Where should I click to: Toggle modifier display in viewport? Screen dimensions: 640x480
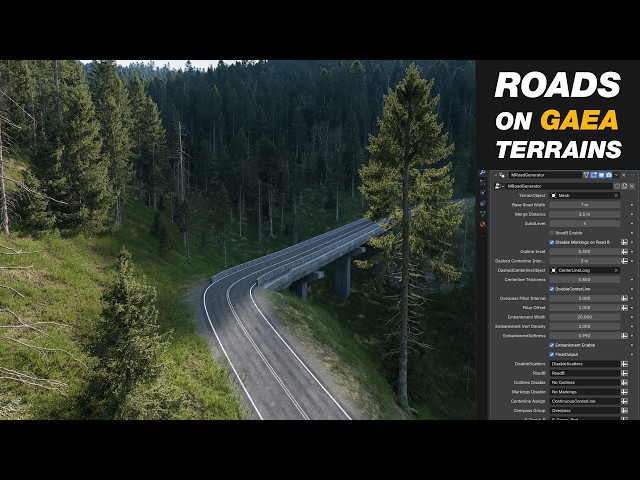(x=601, y=175)
